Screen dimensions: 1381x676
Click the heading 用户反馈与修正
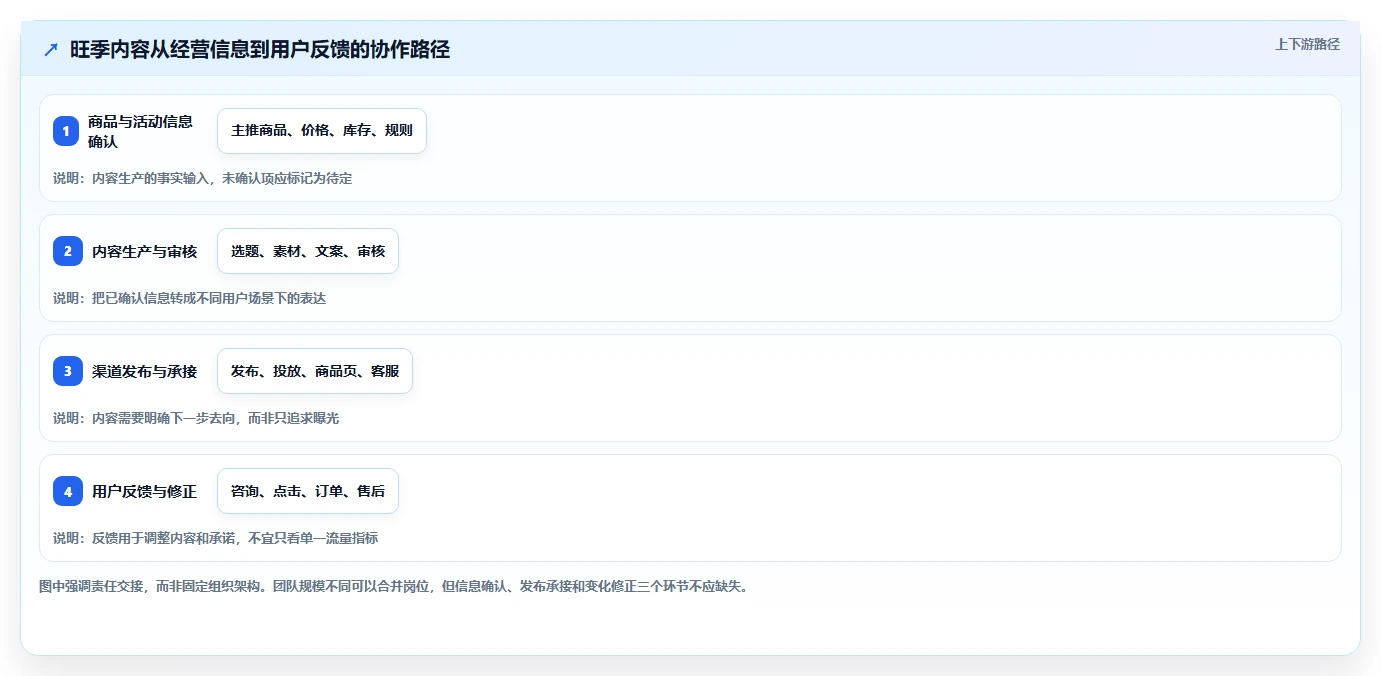(x=144, y=491)
